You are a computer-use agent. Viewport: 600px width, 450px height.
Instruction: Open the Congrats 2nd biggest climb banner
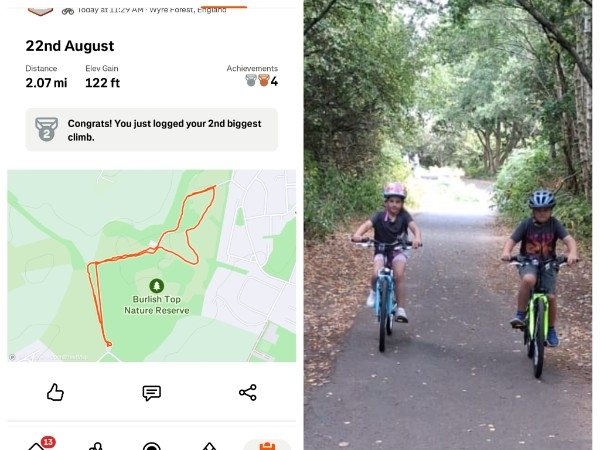click(x=152, y=129)
